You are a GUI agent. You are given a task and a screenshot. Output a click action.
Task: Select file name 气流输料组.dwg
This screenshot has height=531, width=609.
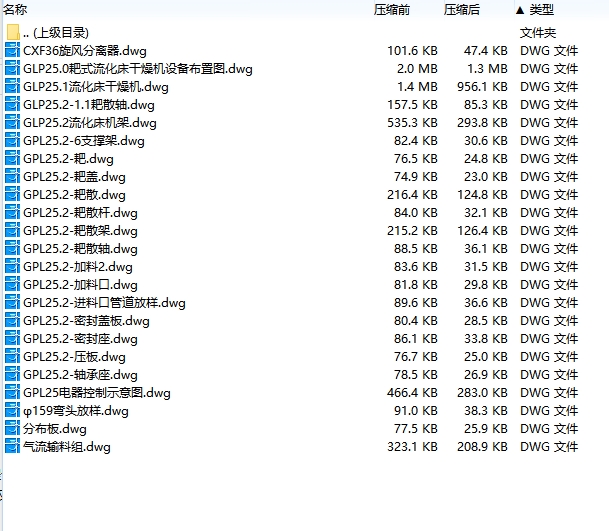click(67, 447)
